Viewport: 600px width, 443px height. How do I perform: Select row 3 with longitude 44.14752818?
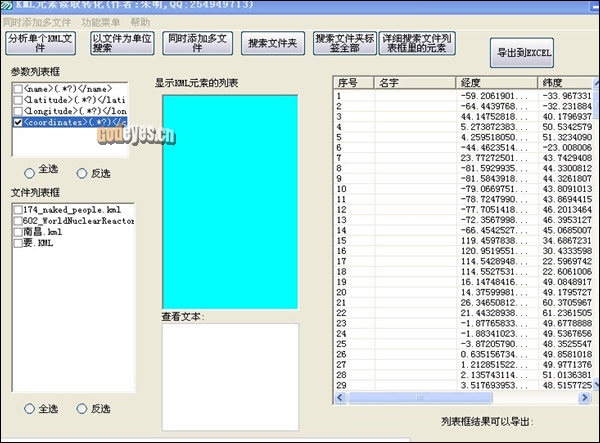click(463, 117)
